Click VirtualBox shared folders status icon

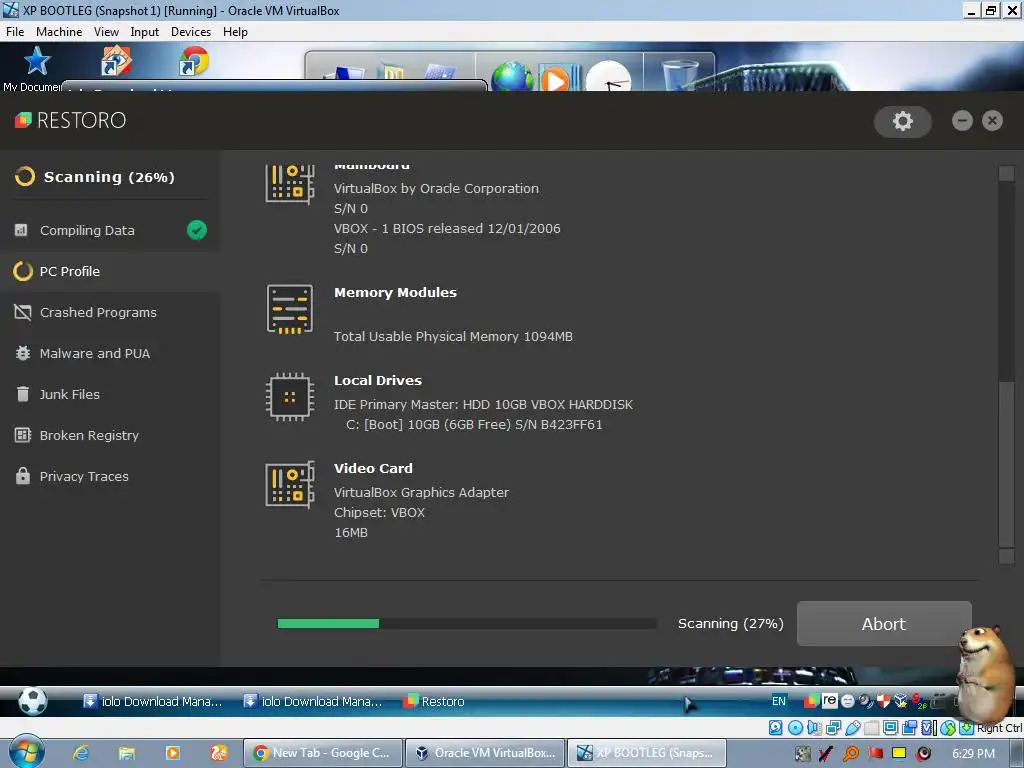point(872,728)
